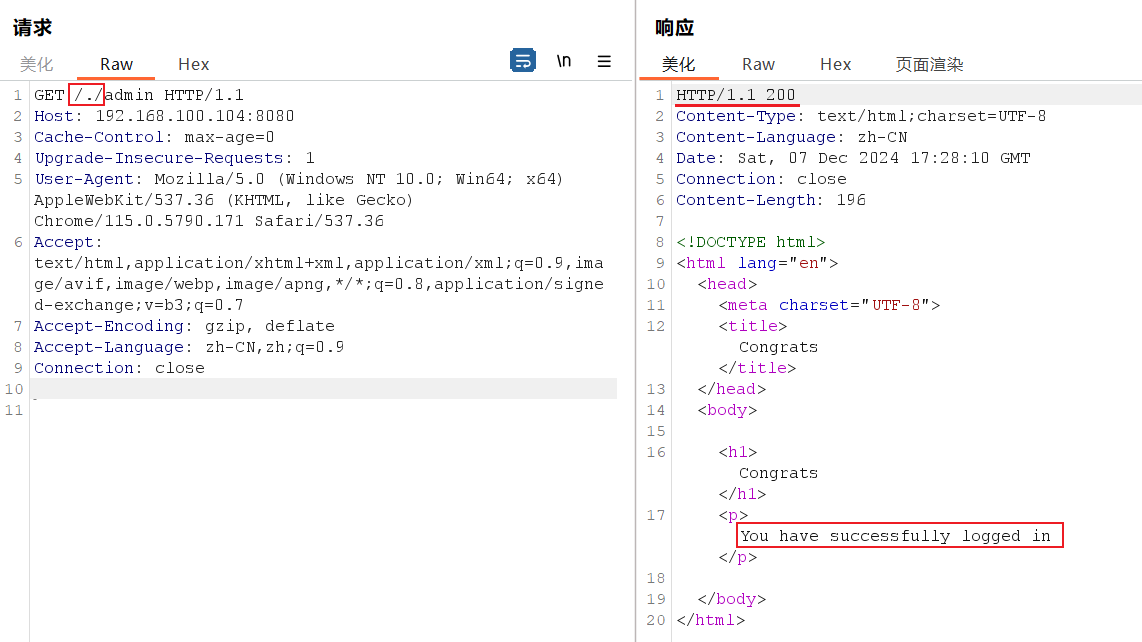1142x642 pixels.
Task: Select the Raw tab in request panel
Action: (x=116, y=64)
